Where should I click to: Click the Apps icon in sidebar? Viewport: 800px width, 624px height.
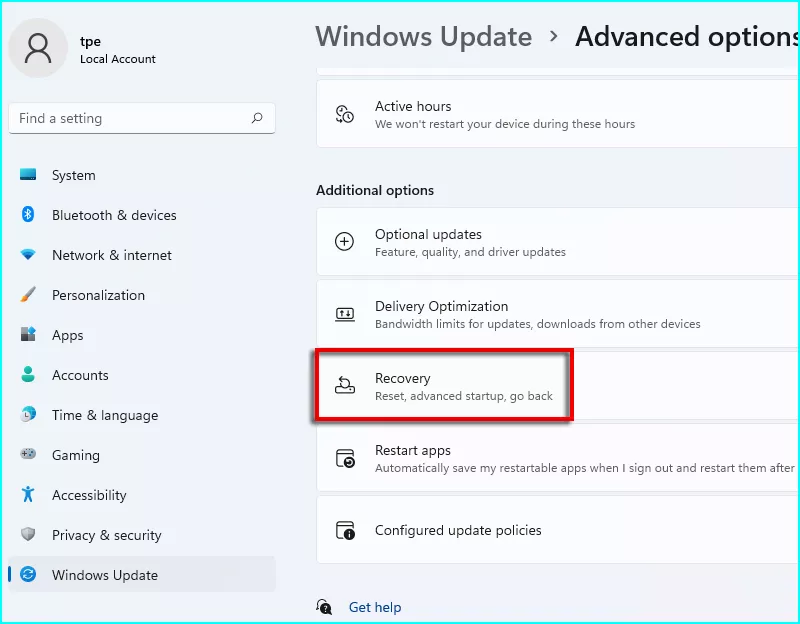28,334
